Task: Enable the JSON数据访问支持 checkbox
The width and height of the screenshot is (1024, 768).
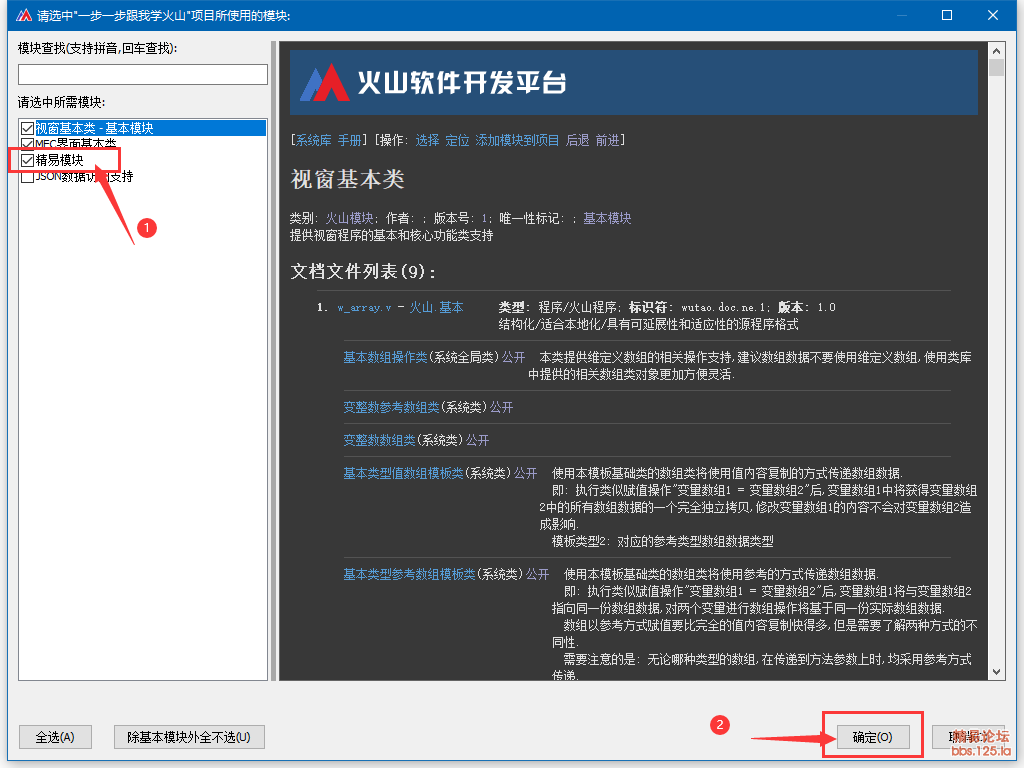Action: (27, 176)
